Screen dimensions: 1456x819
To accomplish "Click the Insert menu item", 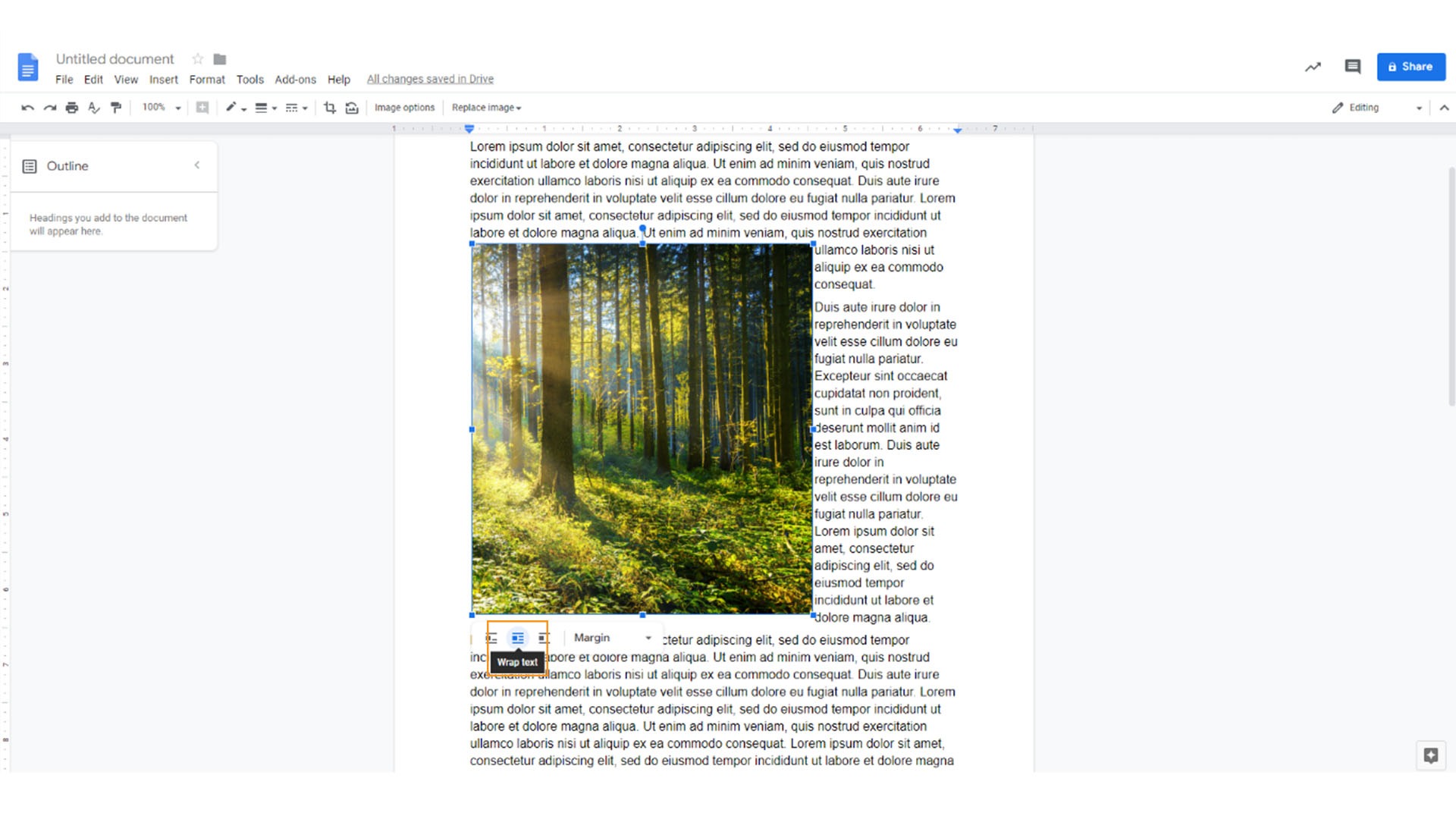I will (x=162, y=79).
